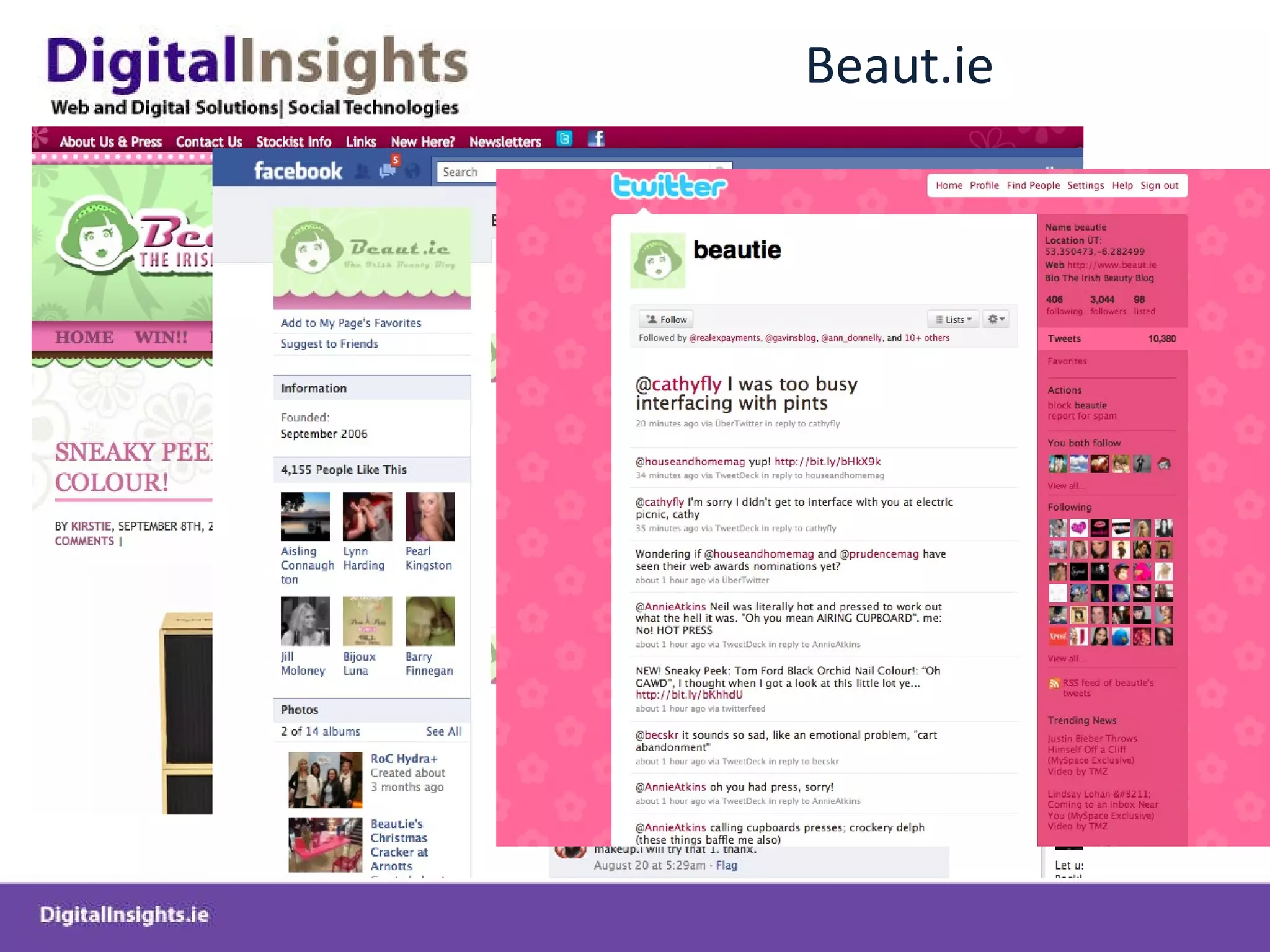Click About Us & Press link
This screenshot has width=1270, height=952.
110,142
